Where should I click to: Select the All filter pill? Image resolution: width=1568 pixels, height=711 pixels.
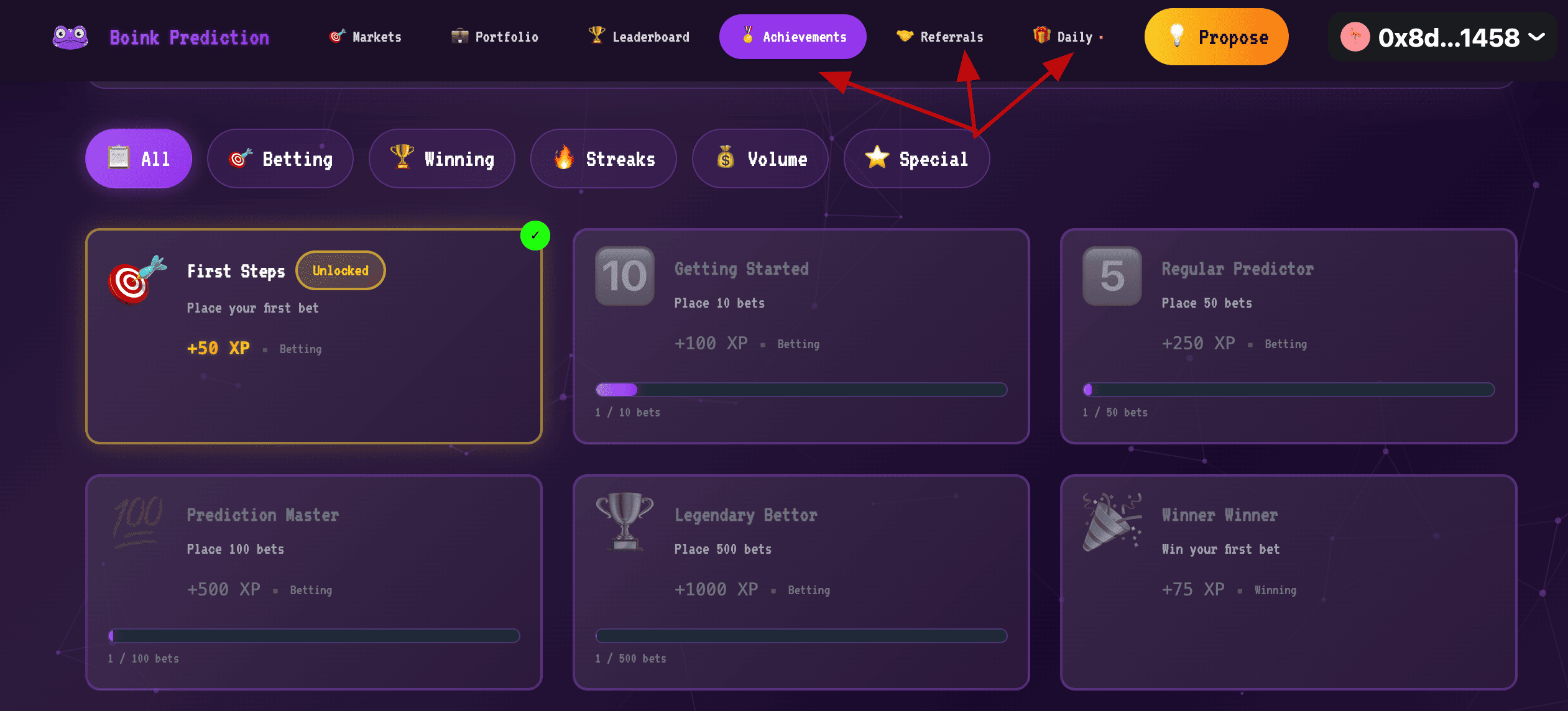pos(139,159)
